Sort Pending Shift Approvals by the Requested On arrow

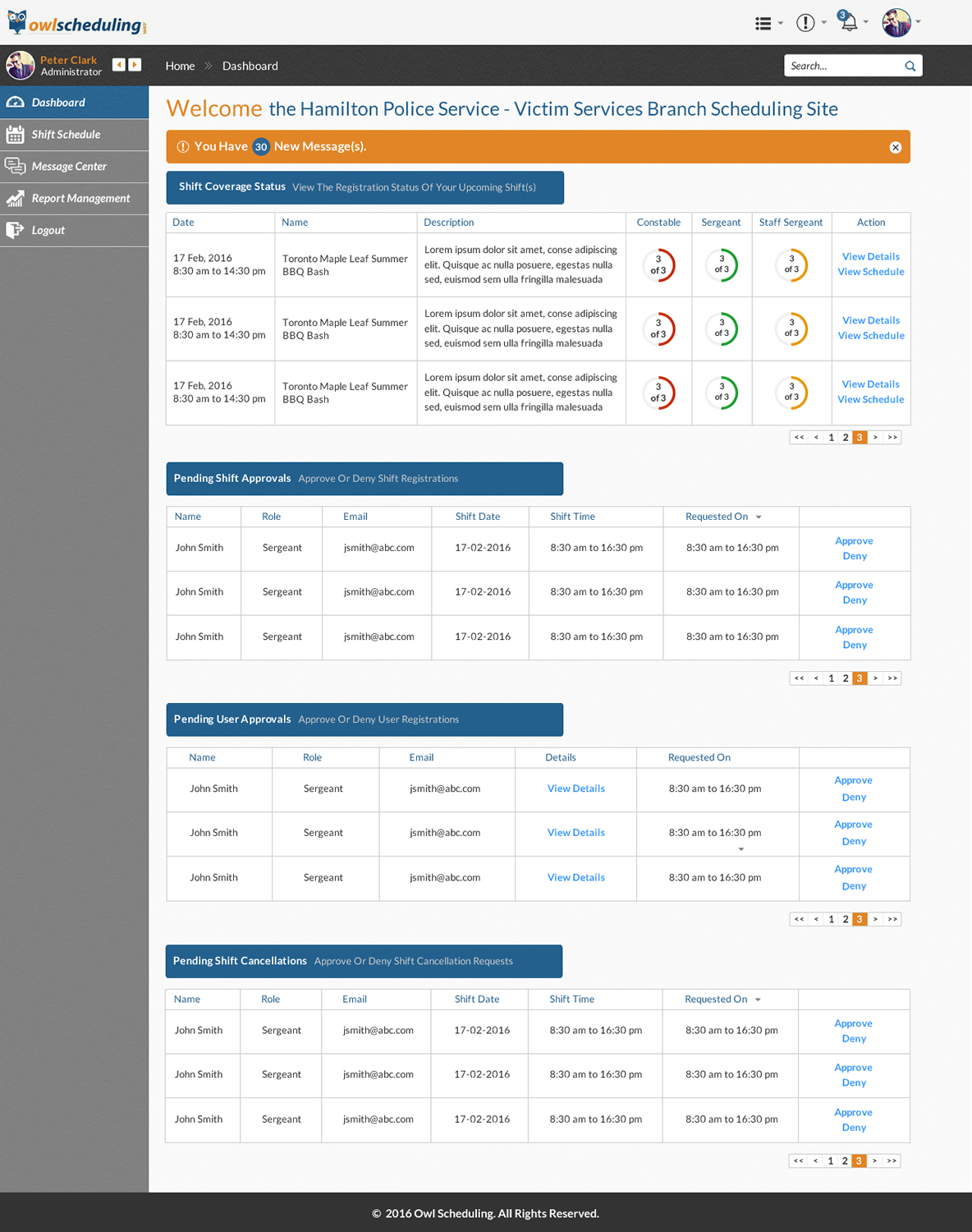point(759,517)
